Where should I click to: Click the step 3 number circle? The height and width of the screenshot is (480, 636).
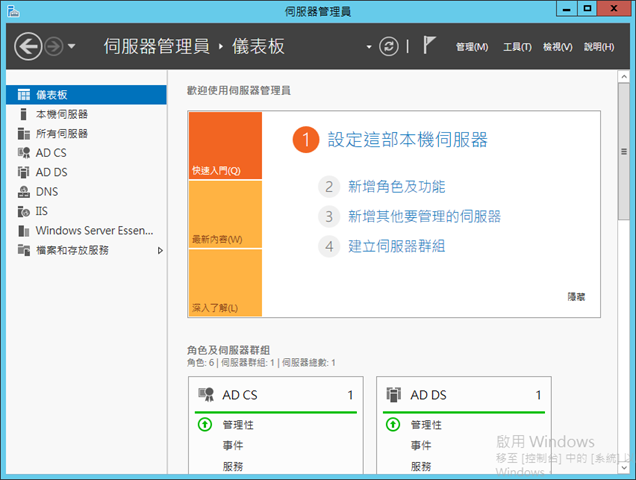point(329,216)
